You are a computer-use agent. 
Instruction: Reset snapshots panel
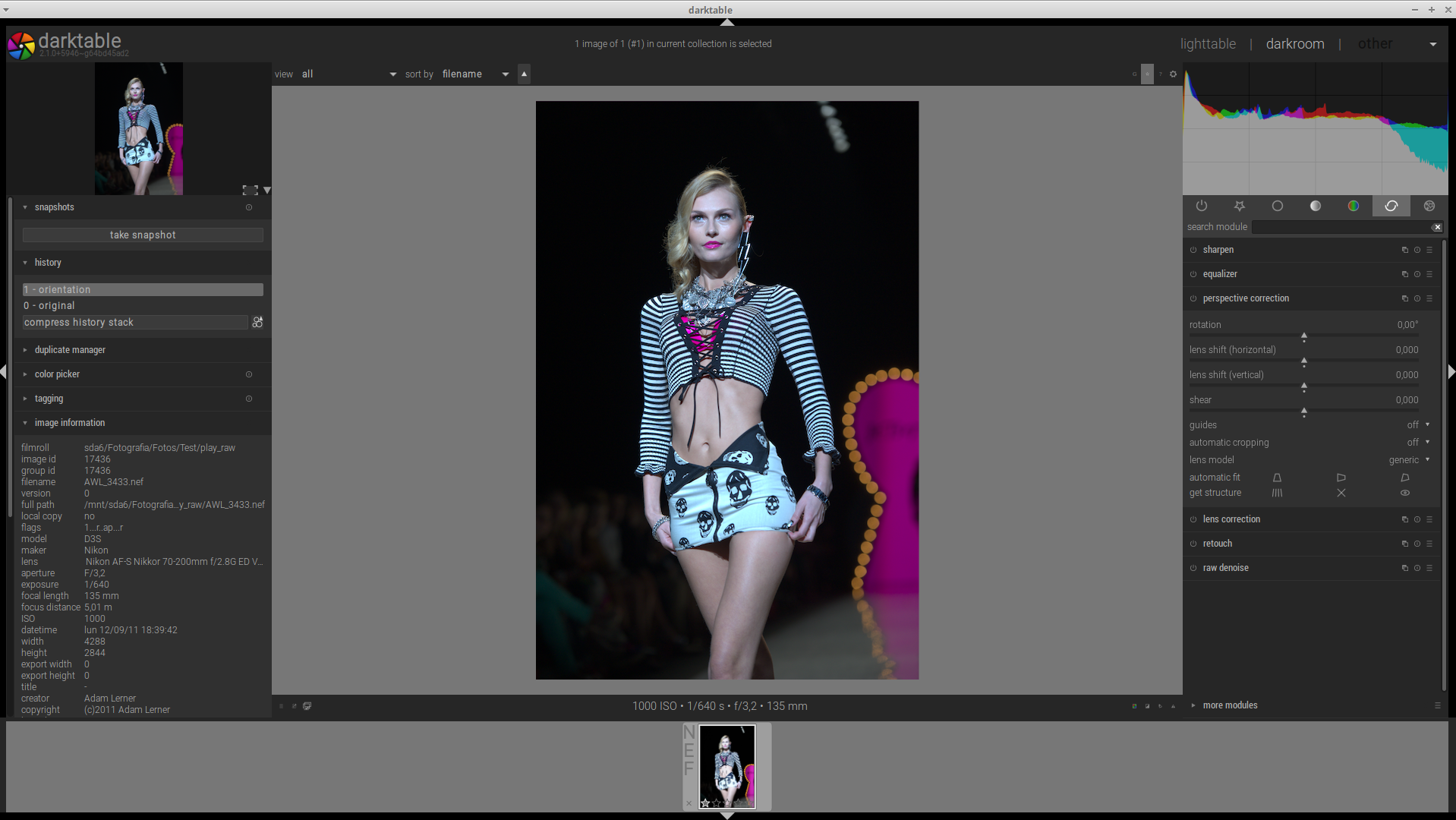[x=249, y=207]
